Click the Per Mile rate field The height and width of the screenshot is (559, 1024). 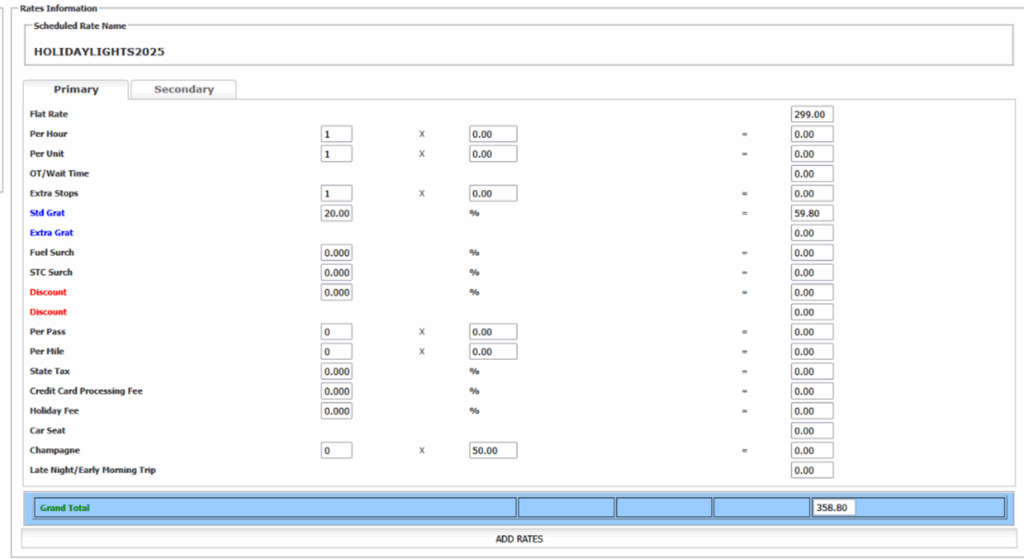coord(492,352)
